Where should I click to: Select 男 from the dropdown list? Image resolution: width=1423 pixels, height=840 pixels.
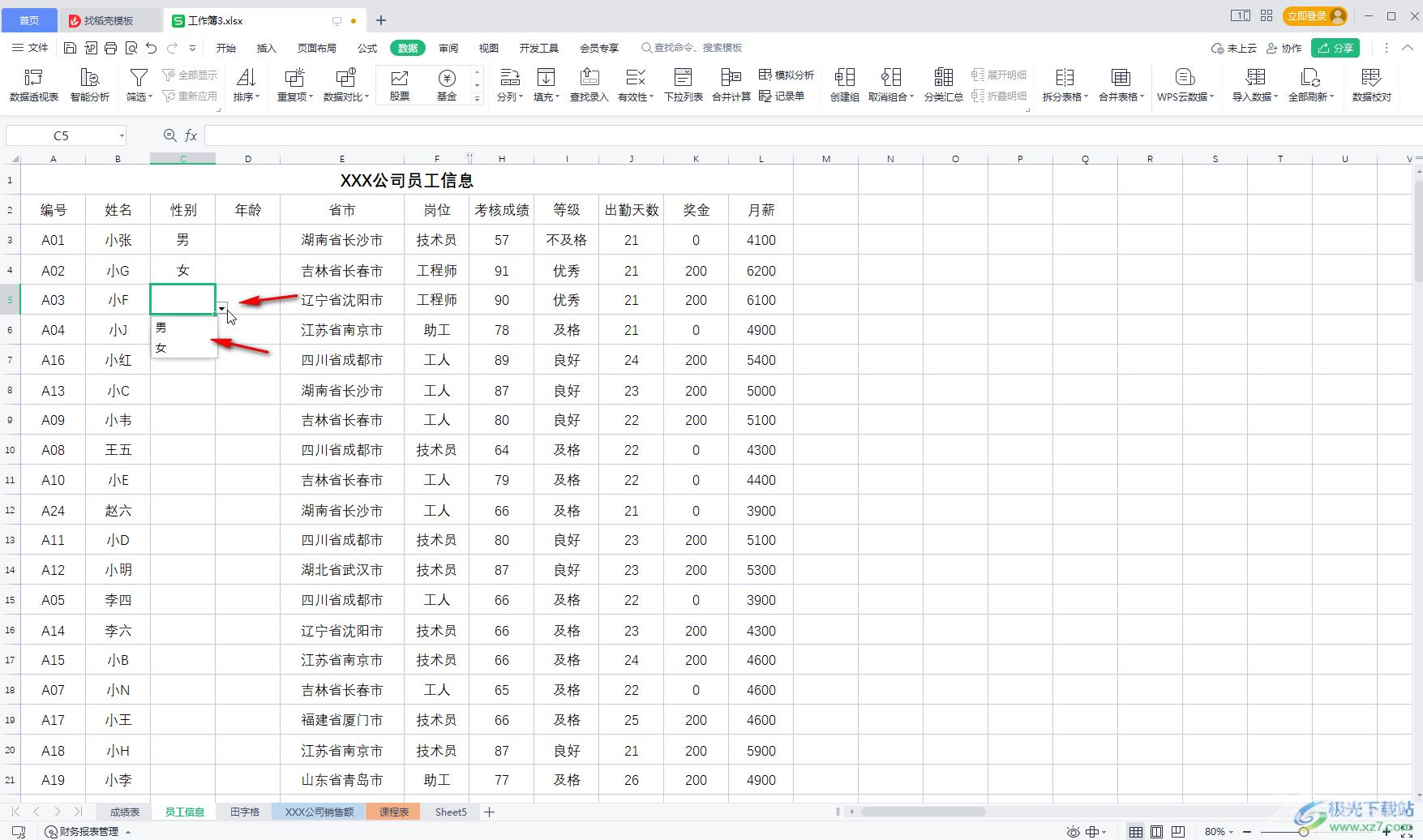tap(184, 328)
